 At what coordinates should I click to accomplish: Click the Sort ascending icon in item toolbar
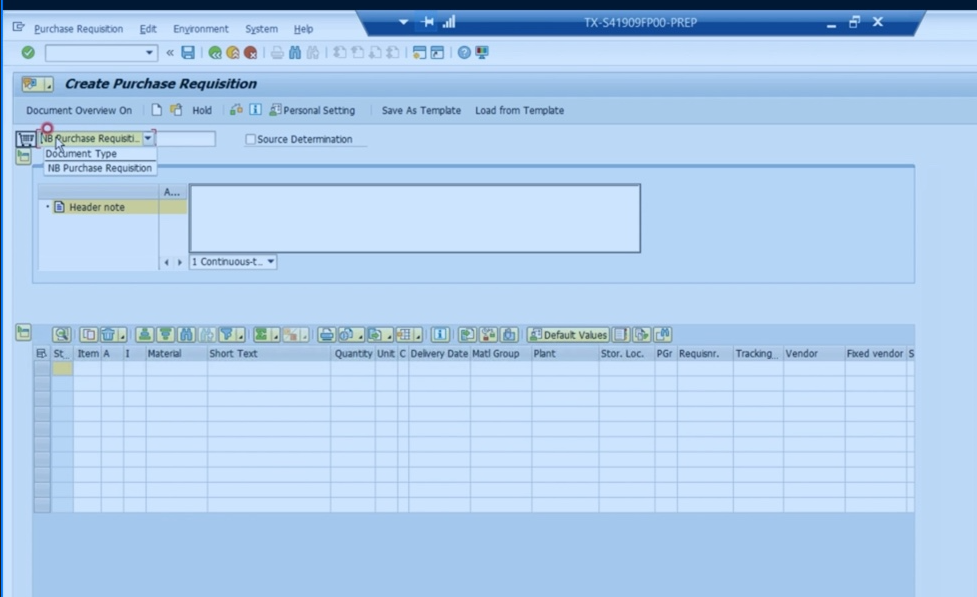(x=145, y=335)
